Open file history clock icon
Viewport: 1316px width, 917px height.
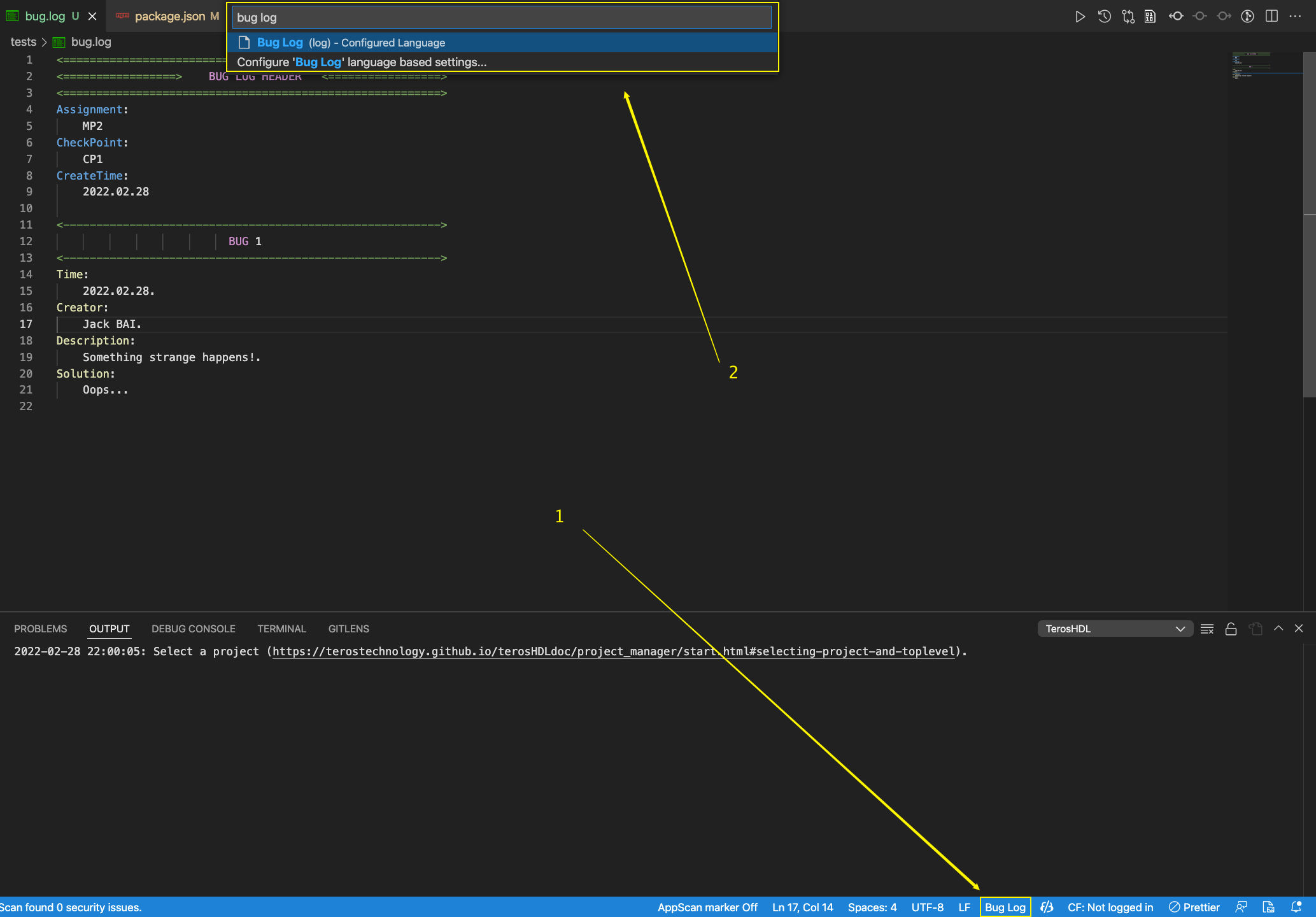[x=1105, y=17]
